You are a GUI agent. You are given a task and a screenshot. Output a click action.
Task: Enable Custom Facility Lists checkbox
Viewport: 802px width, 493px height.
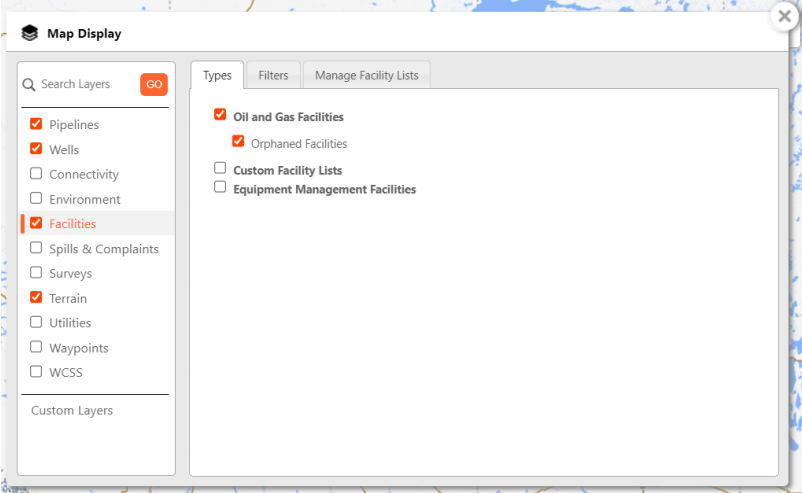tap(220, 168)
